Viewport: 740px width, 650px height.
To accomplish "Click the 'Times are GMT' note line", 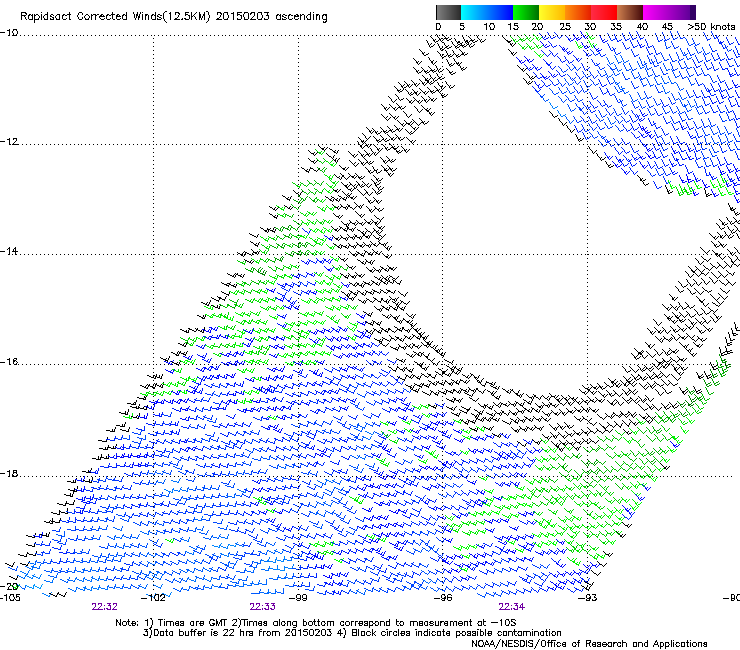I will [x=315, y=623].
